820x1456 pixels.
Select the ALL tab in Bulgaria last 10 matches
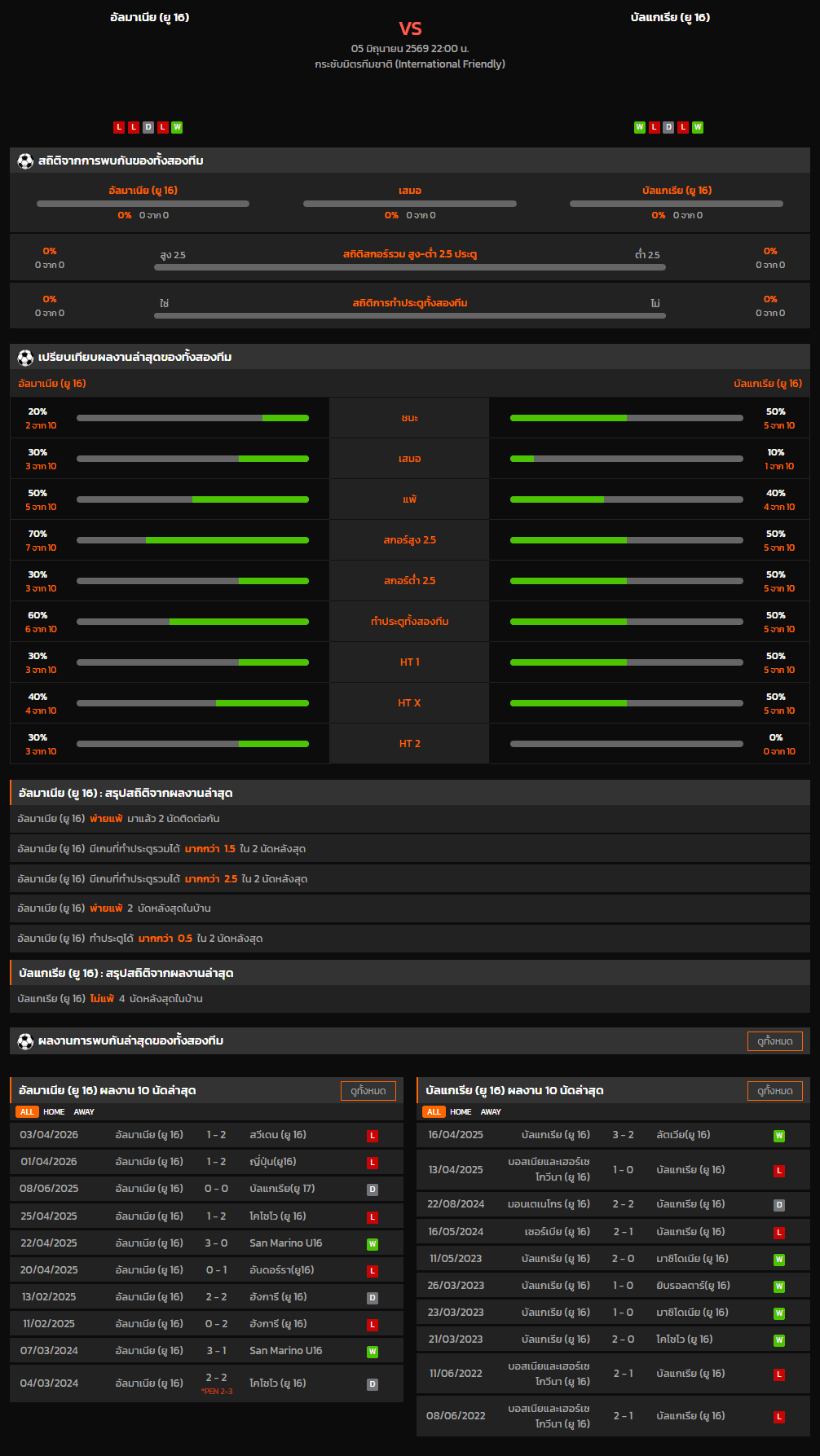[434, 1112]
